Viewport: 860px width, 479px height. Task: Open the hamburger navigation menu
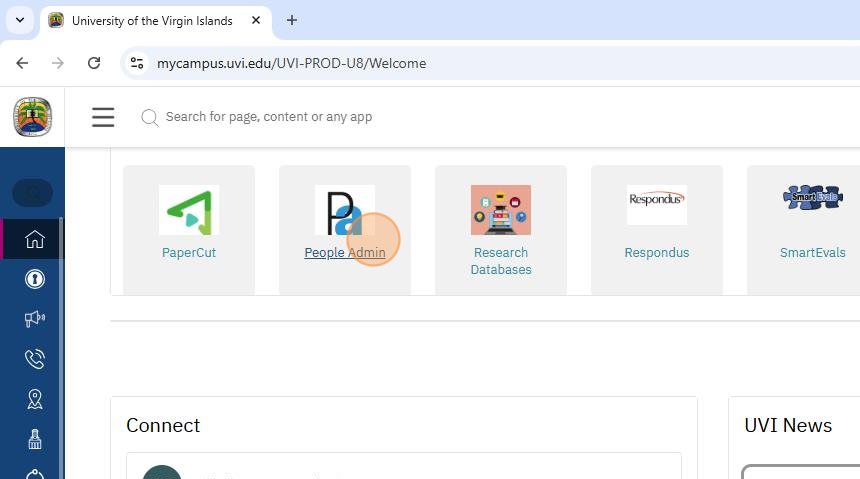[x=103, y=117]
